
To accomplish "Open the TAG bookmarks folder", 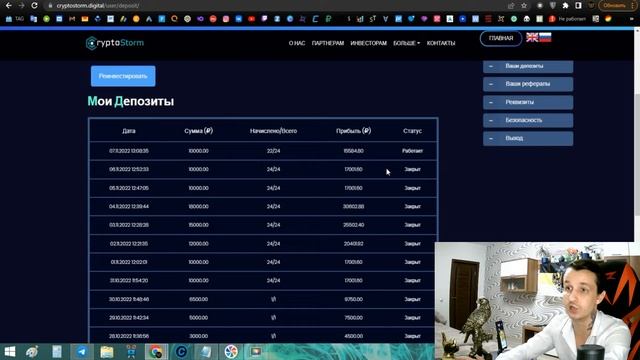I will coord(15,19).
